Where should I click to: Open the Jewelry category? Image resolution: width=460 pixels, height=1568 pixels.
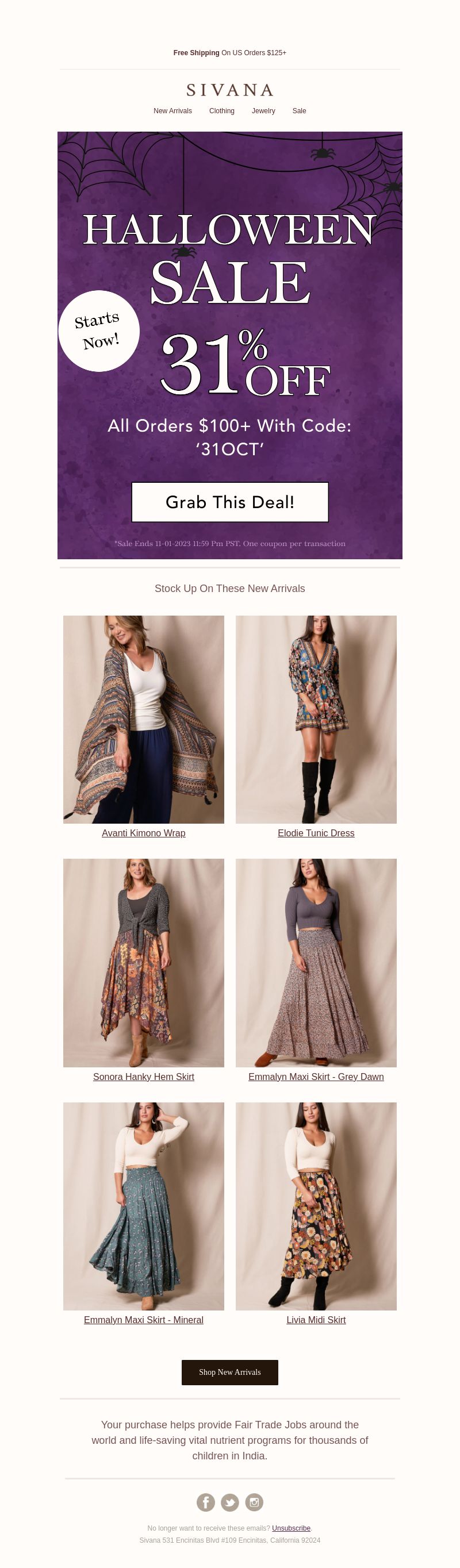pyautogui.click(x=263, y=111)
